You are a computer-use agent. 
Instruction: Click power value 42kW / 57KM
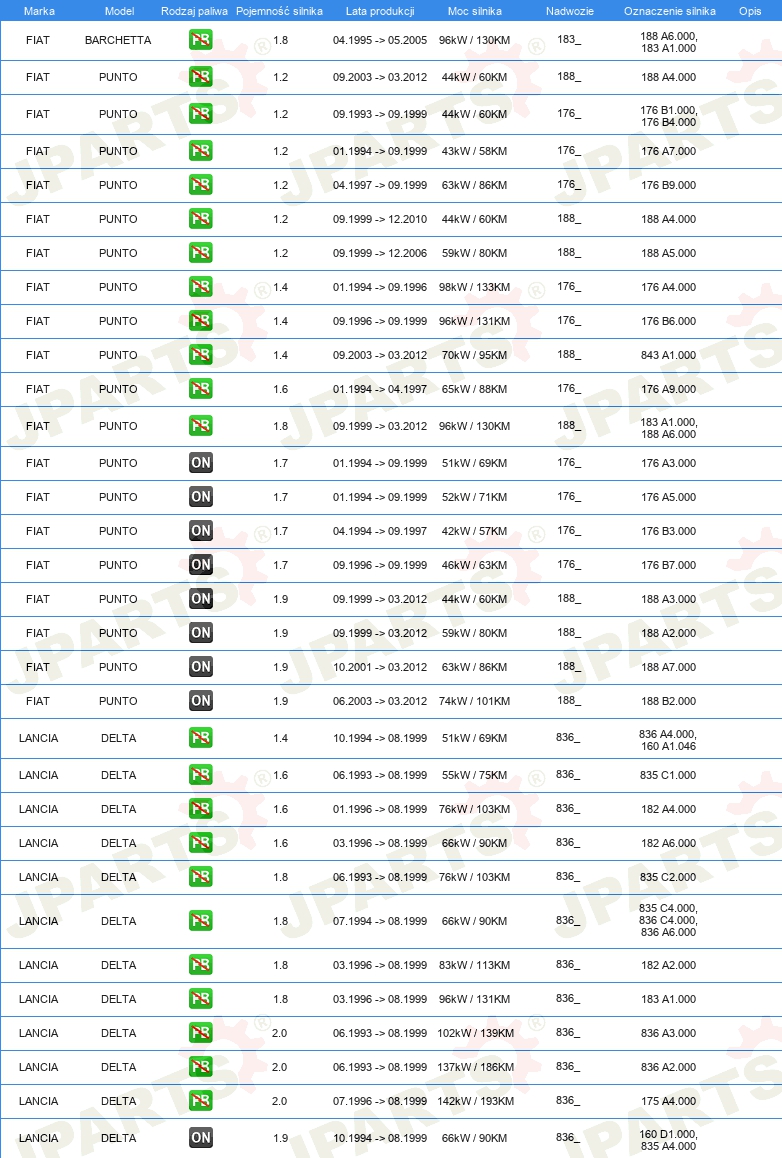coord(475,531)
